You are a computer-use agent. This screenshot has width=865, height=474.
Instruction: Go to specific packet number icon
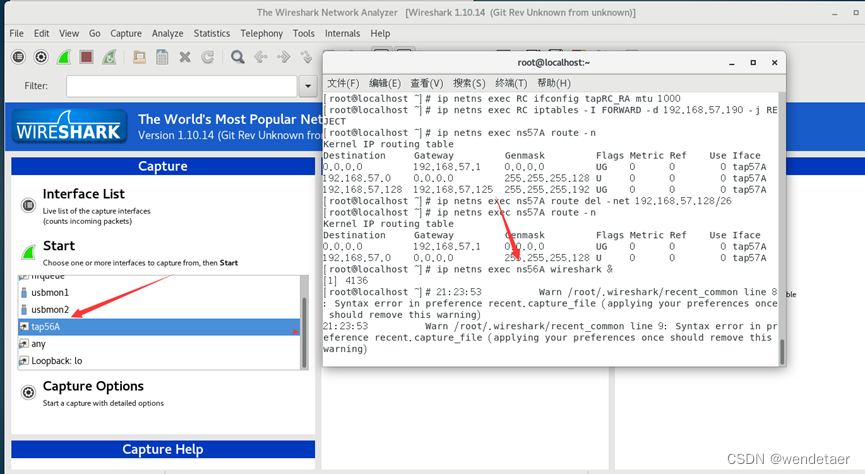(306, 57)
